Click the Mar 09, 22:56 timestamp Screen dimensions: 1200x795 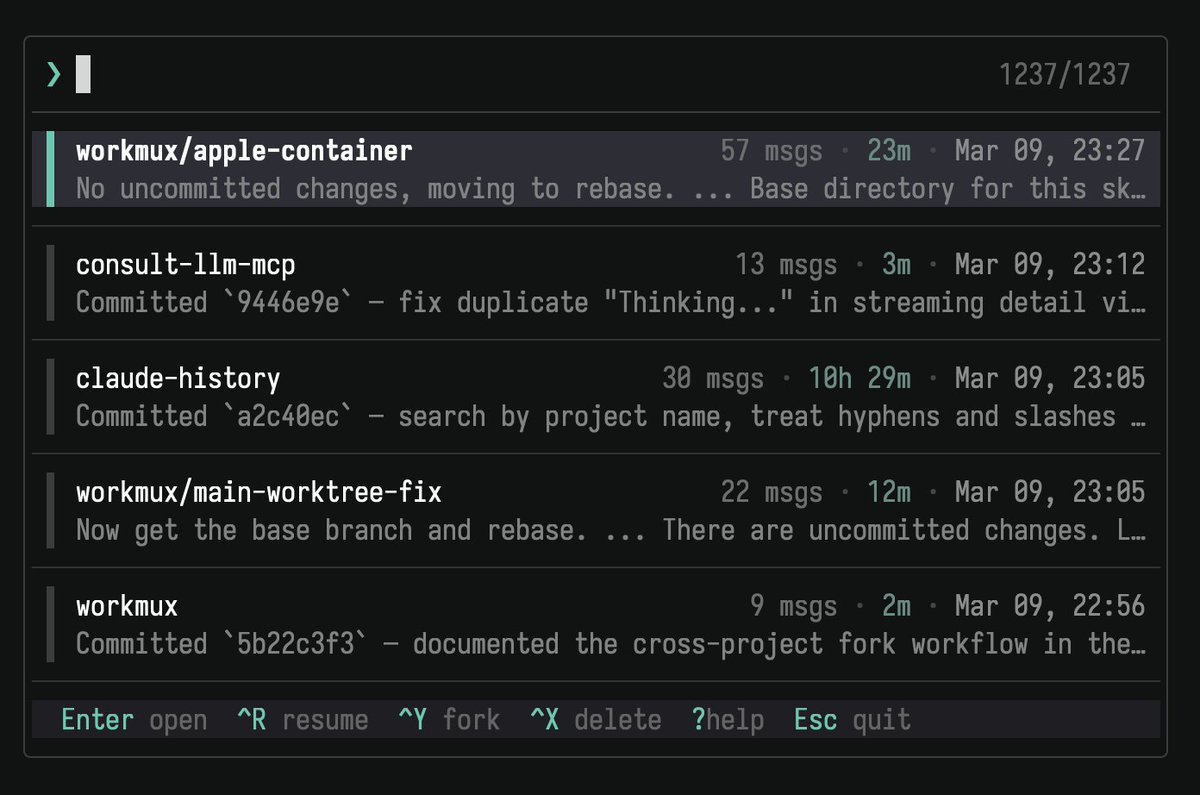click(x=1050, y=607)
